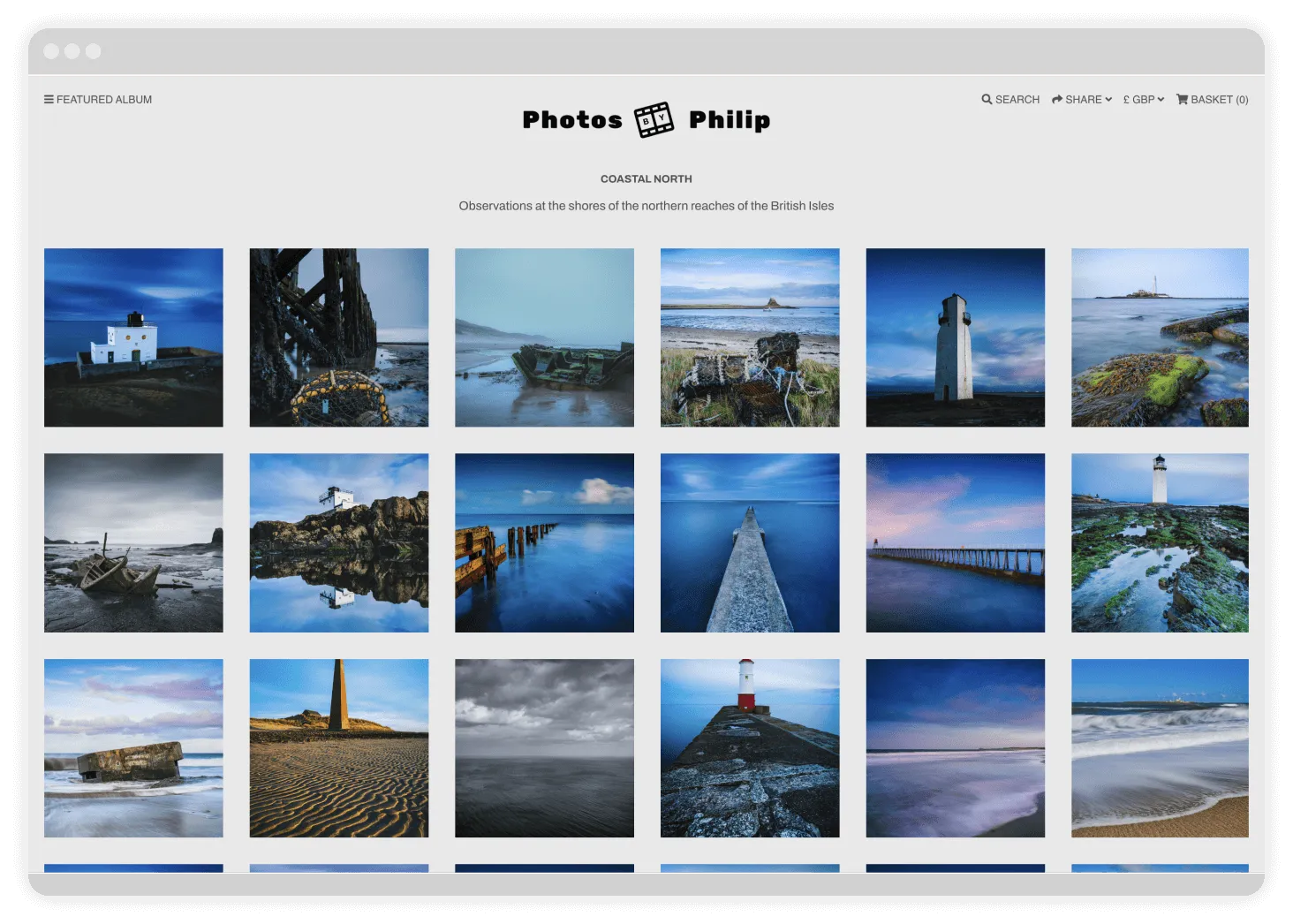Image resolution: width=1293 pixels, height=924 pixels.
Task: Click the album description about British Isles
Action: [646, 206]
